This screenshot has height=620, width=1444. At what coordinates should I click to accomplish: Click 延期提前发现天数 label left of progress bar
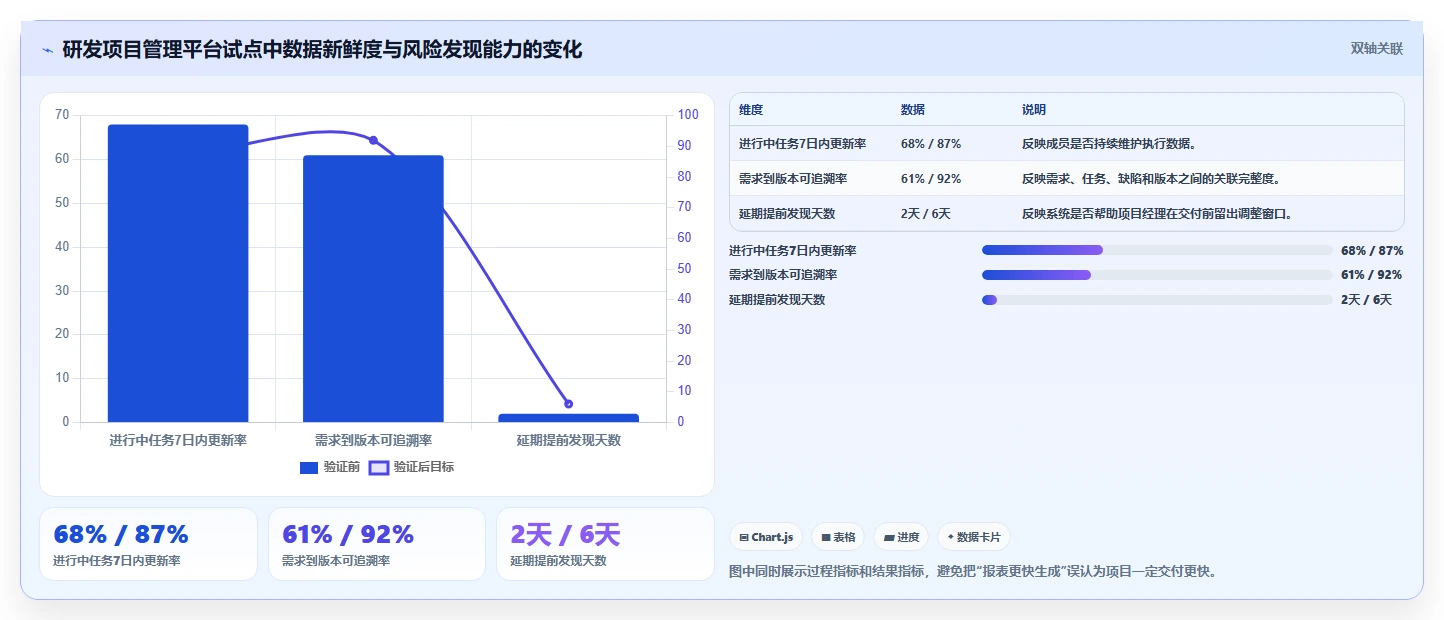click(777, 300)
